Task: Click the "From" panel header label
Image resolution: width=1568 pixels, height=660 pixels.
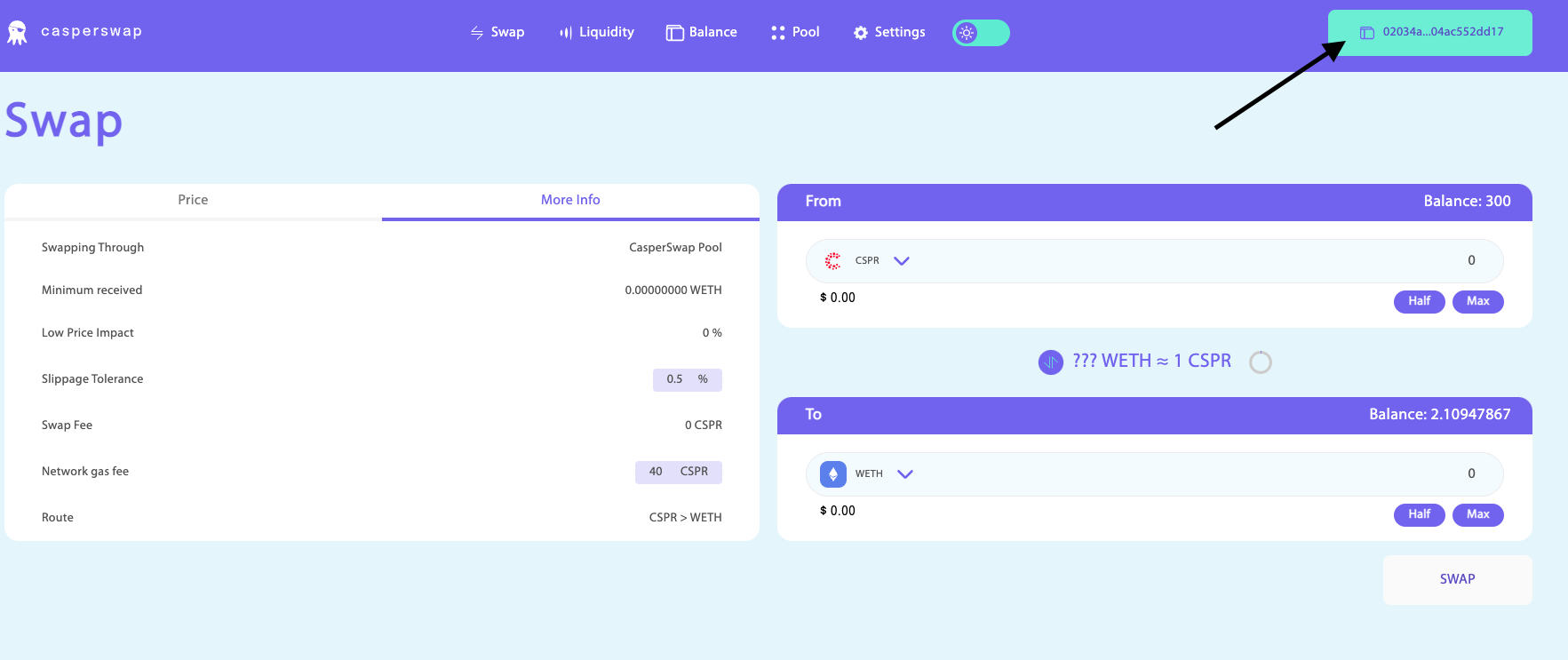Action: click(824, 202)
